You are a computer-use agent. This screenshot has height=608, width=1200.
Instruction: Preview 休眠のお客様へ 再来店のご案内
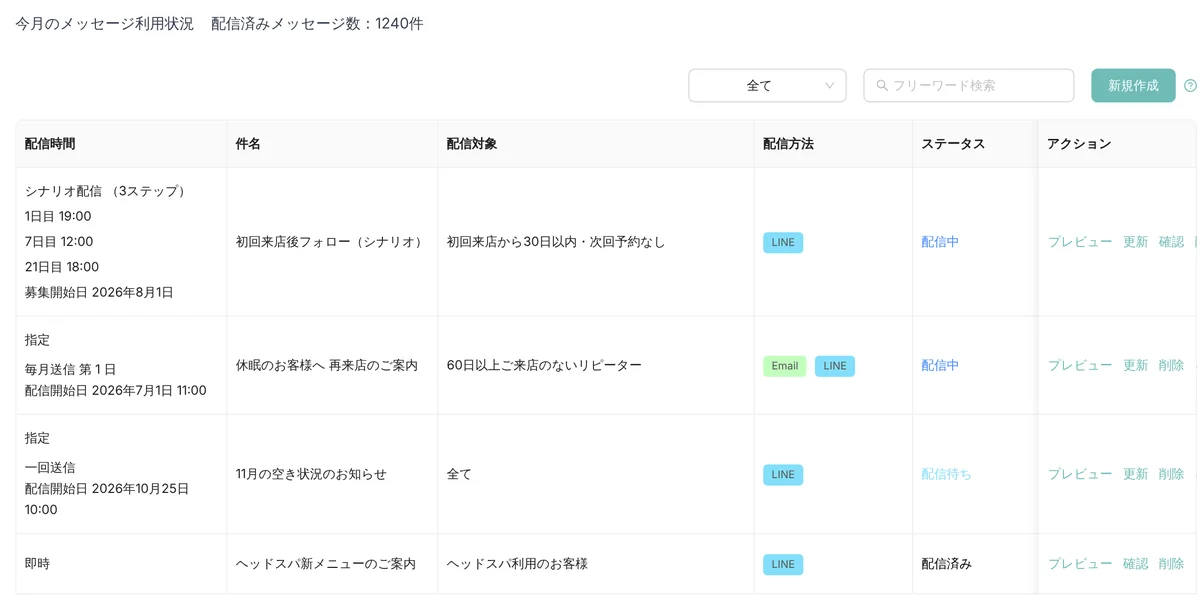pos(1080,366)
